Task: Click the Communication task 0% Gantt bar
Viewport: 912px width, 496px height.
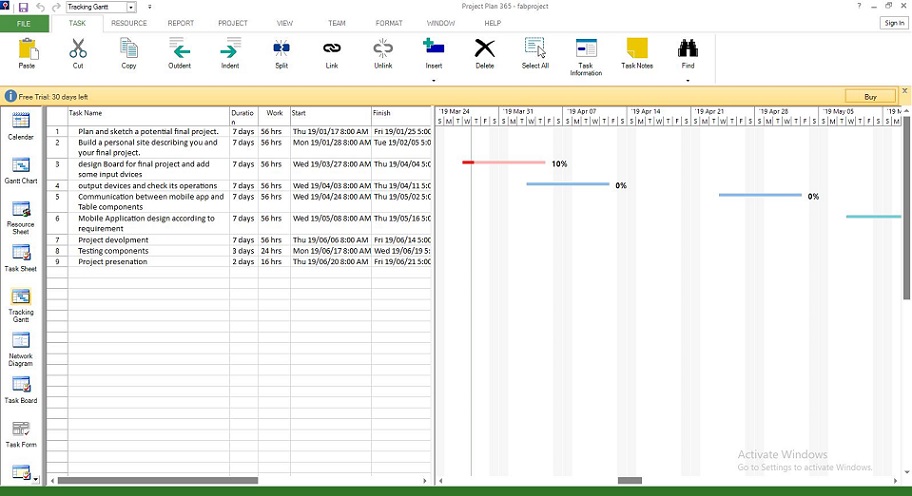Action: click(x=760, y=195)
